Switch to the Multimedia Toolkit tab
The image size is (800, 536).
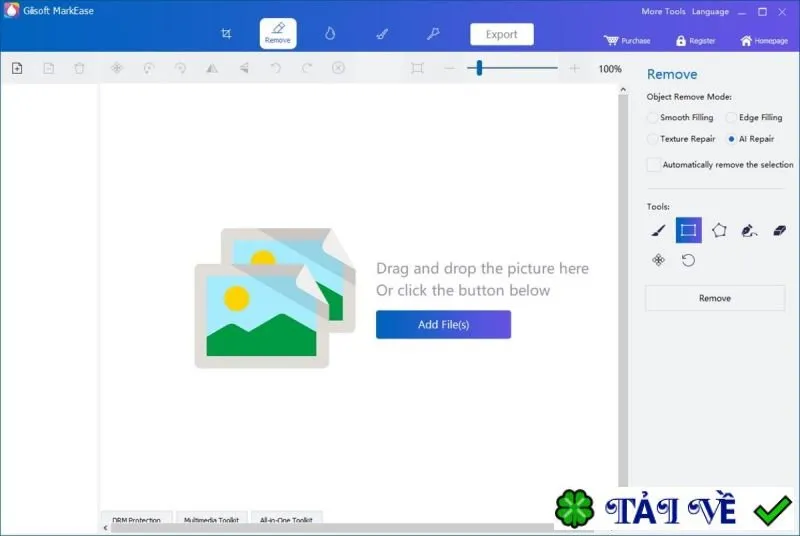click(x=211, y=519)
